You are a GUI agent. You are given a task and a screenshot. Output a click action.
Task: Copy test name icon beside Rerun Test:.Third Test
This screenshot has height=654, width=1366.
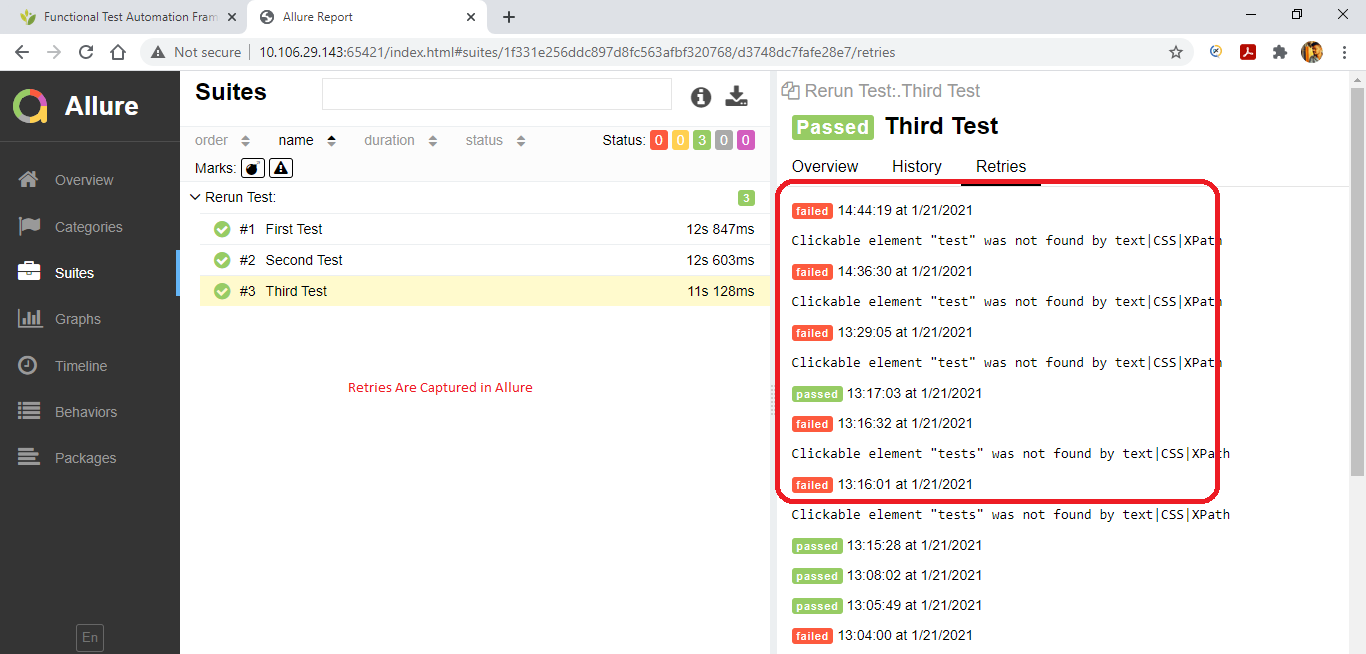[x=790, y=91]
